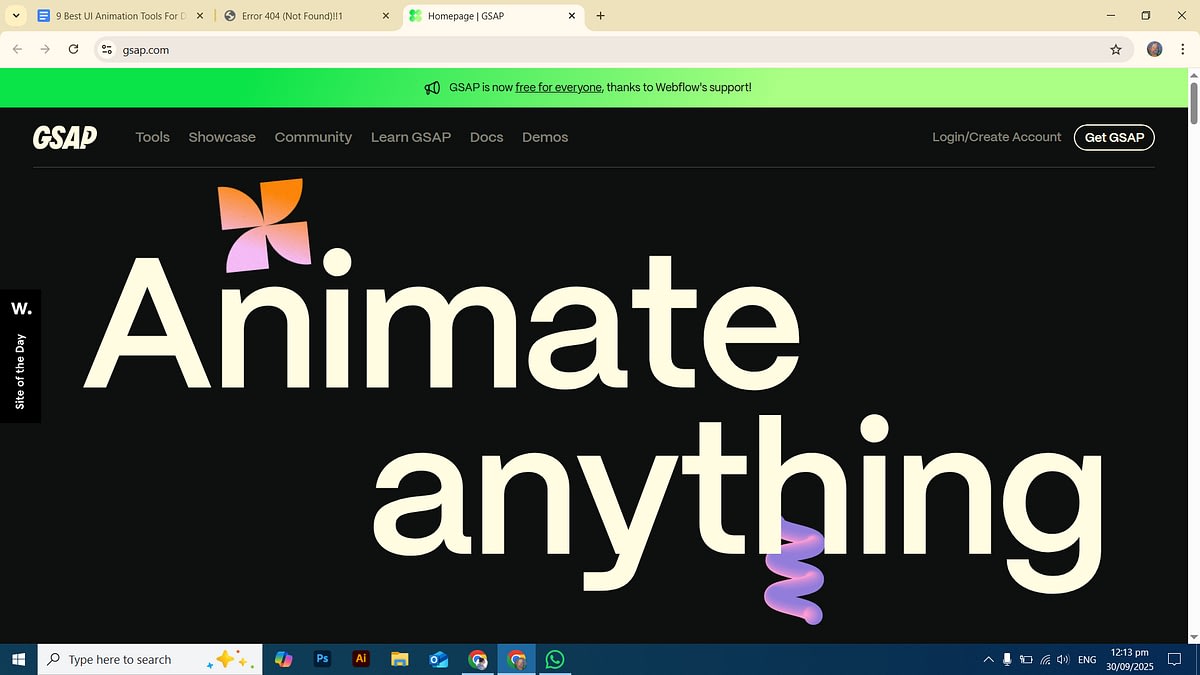Open the tab search dropdown arrow
Viewport: 1200px width, 675px height.
pyautogui.click(x=16, y=15)
